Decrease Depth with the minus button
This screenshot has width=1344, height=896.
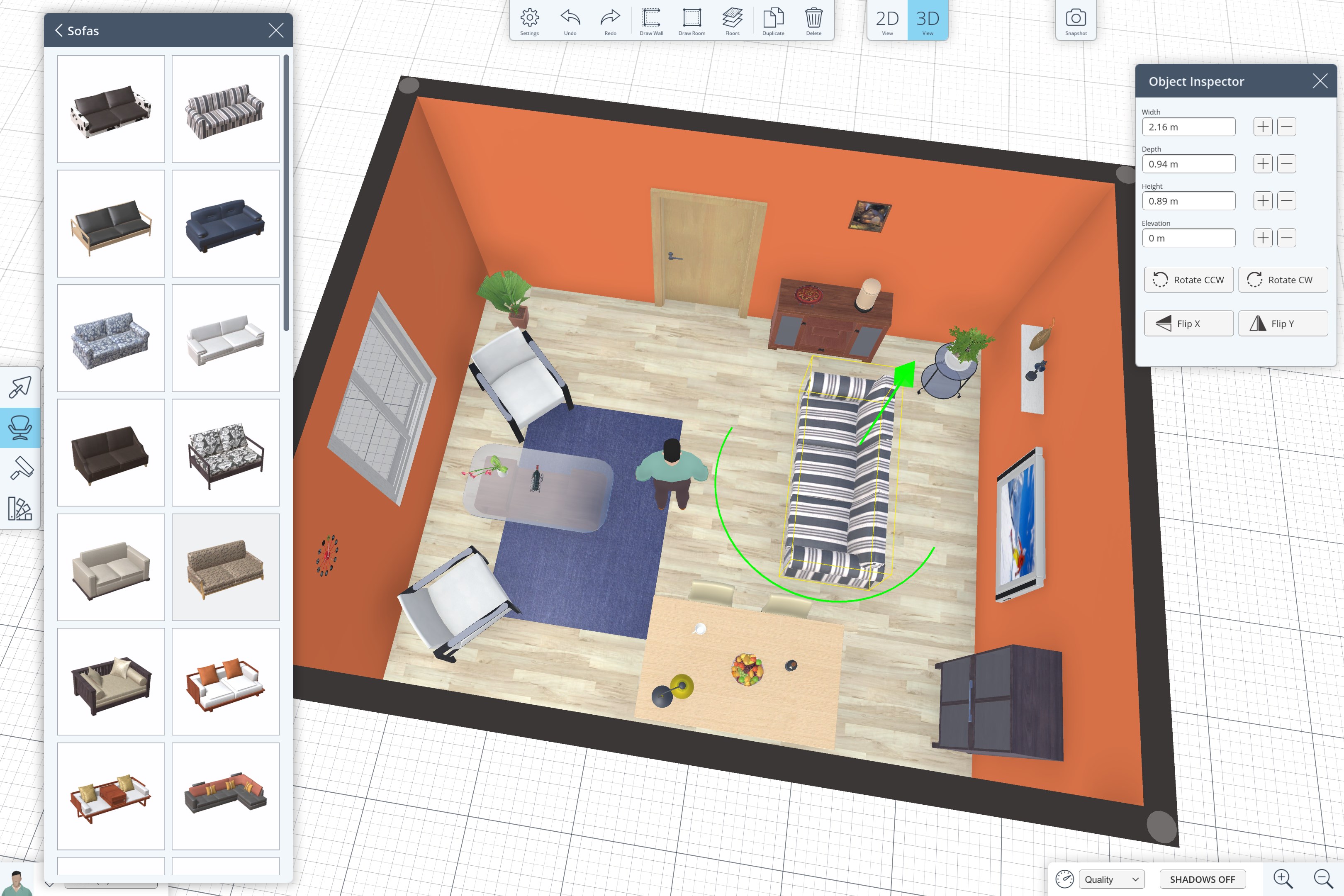point(1287,164)
